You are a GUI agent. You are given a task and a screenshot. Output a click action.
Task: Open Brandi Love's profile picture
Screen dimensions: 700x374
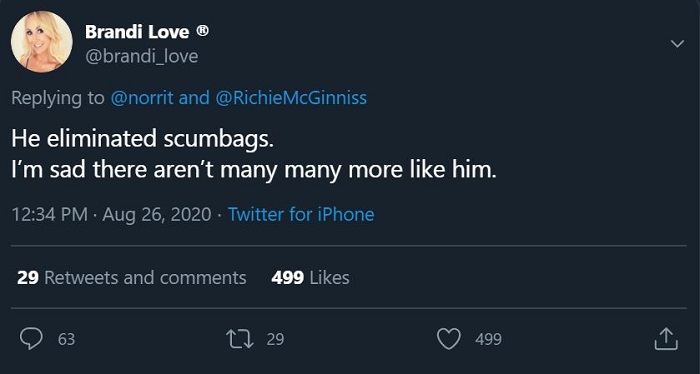[42, 42]
